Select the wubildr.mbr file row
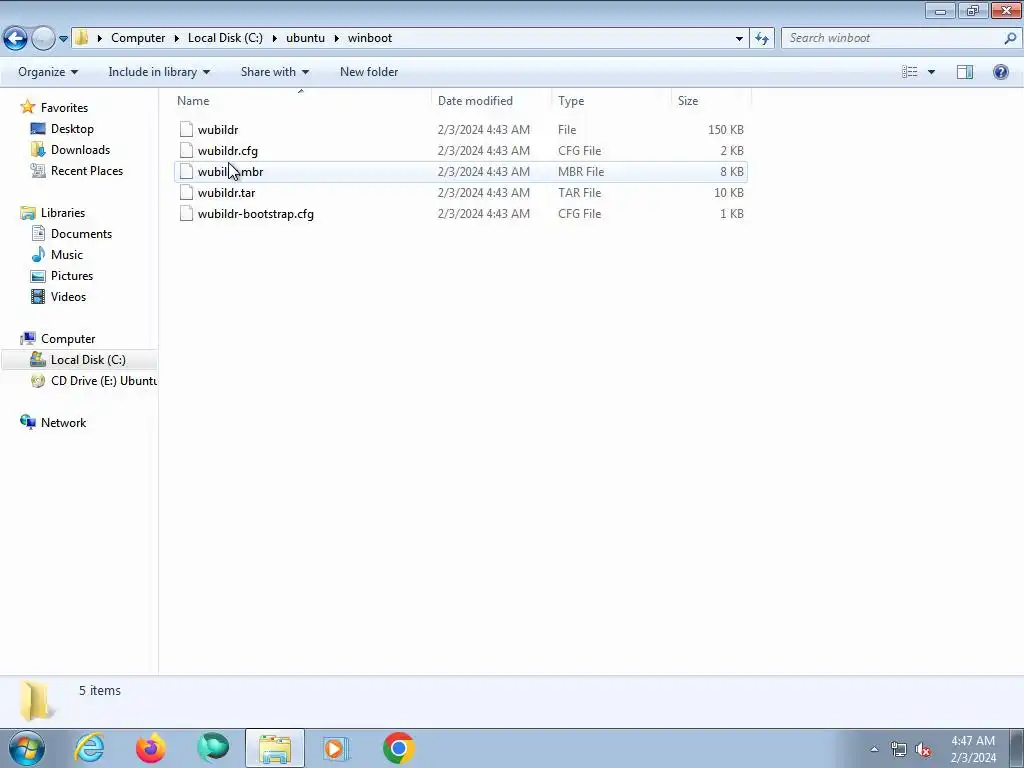 (x=460, y=172)
